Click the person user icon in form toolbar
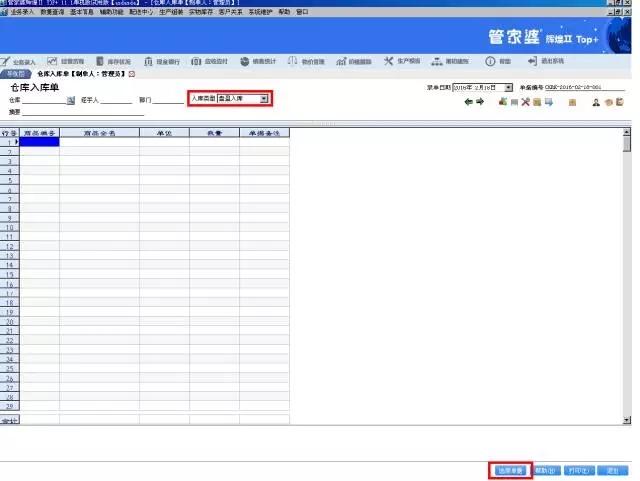The height and width of the screenshot is (481, 640). [596, 102]
